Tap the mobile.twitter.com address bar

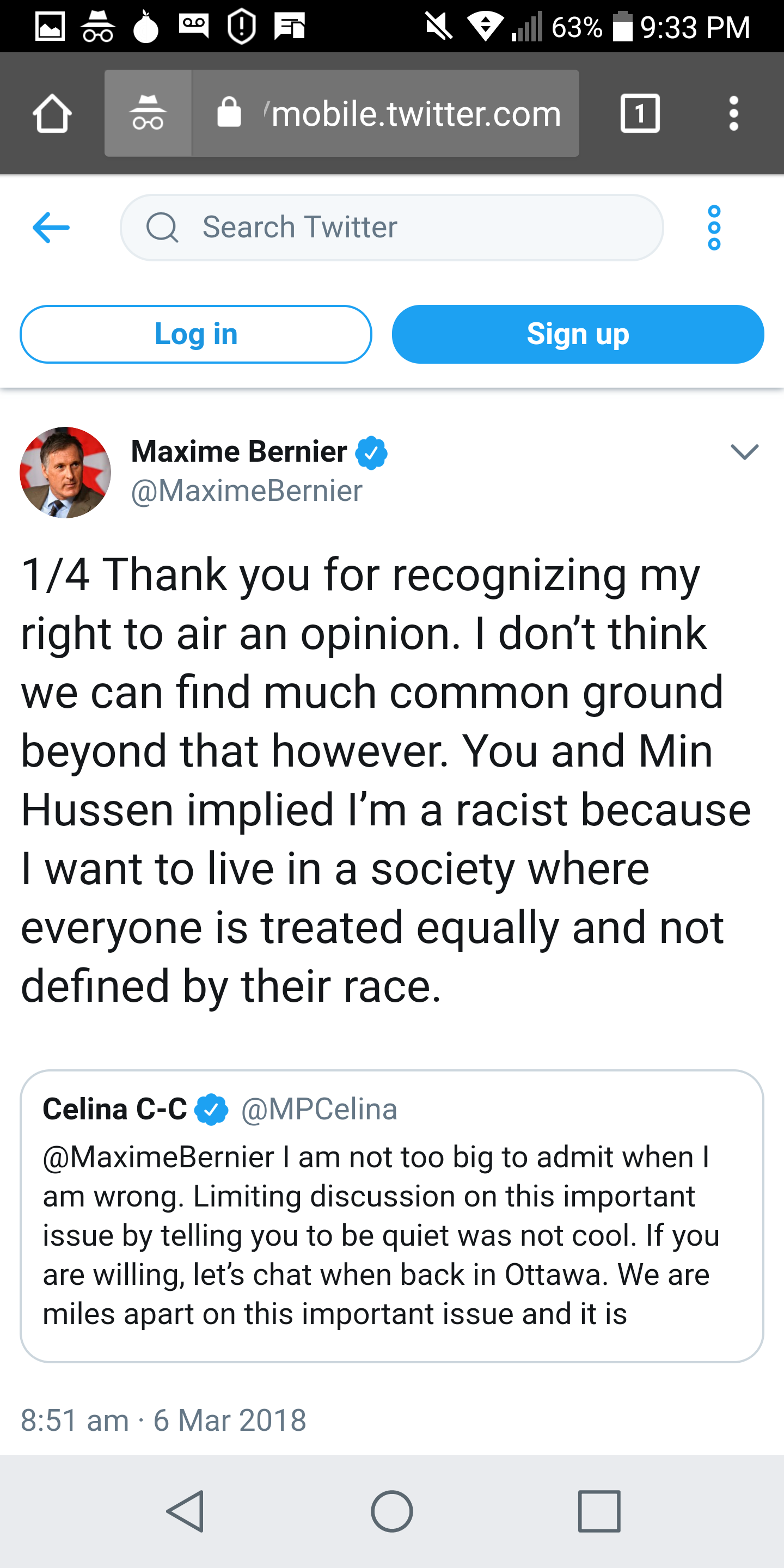point(386,113)
